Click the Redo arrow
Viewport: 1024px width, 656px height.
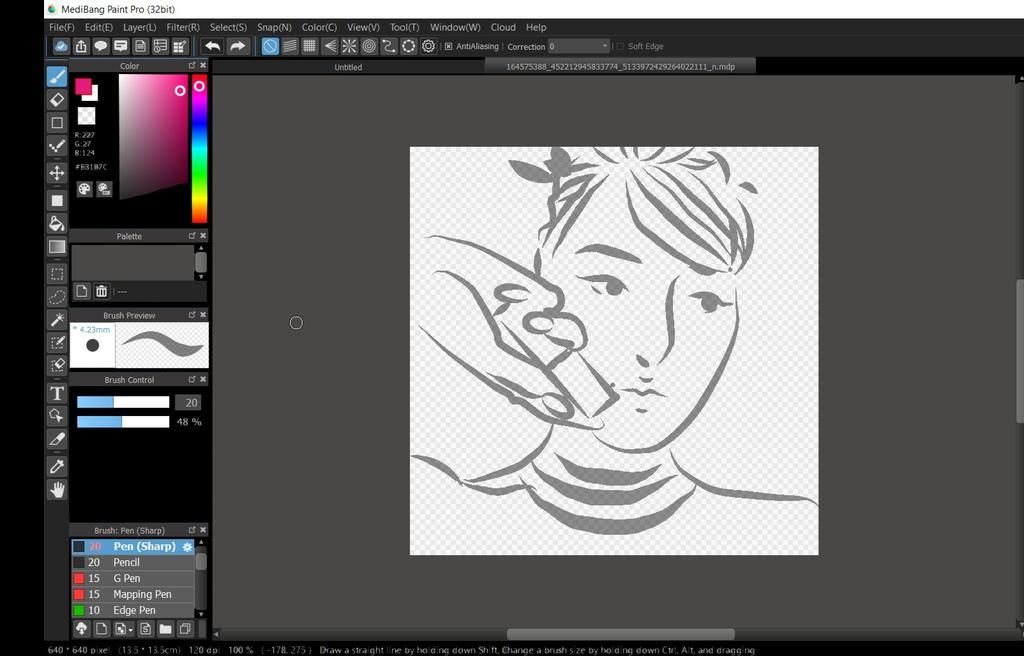tap(237, 46)
